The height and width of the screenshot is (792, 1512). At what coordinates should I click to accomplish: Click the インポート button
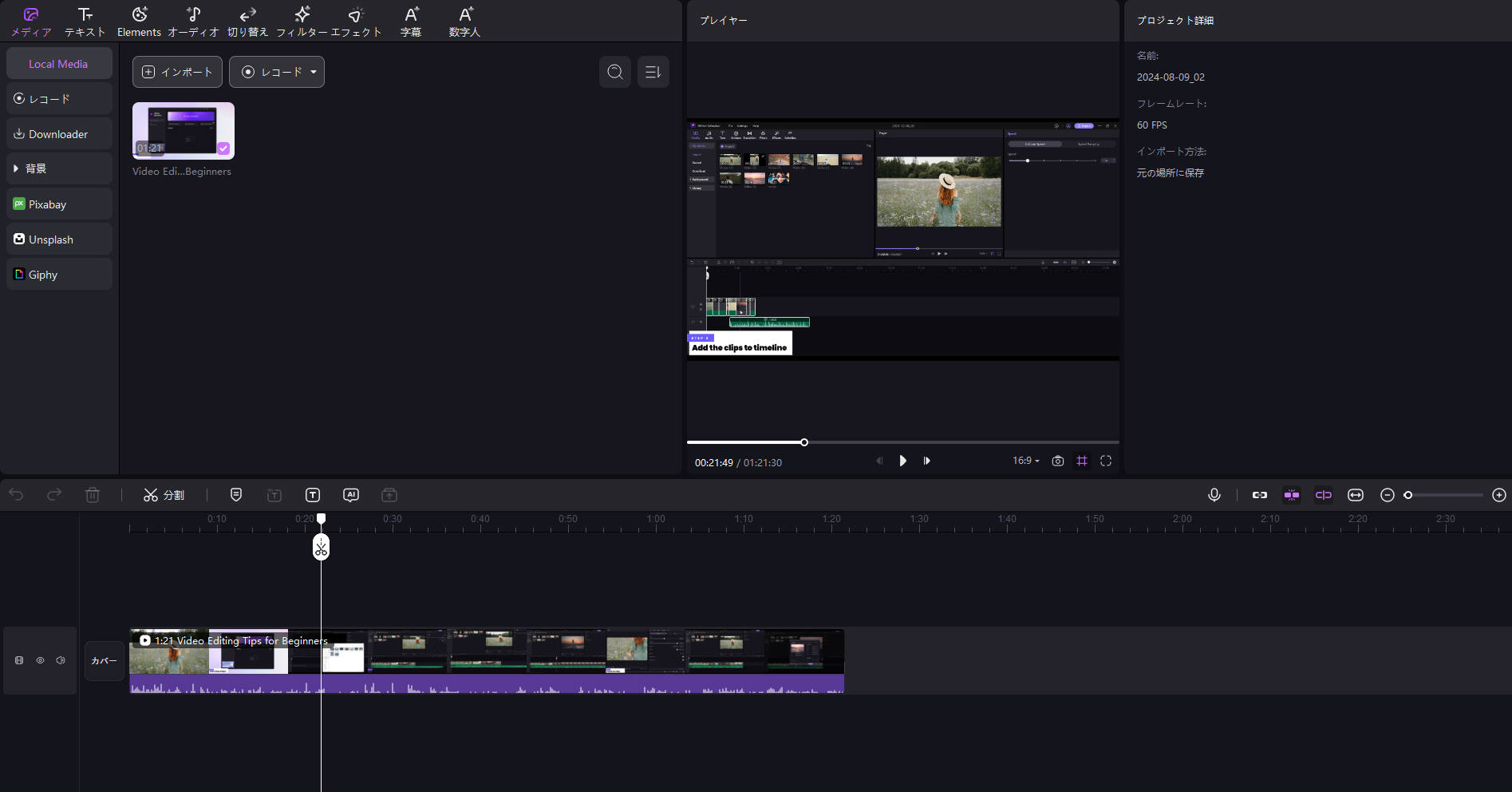(x=176, y=72)
